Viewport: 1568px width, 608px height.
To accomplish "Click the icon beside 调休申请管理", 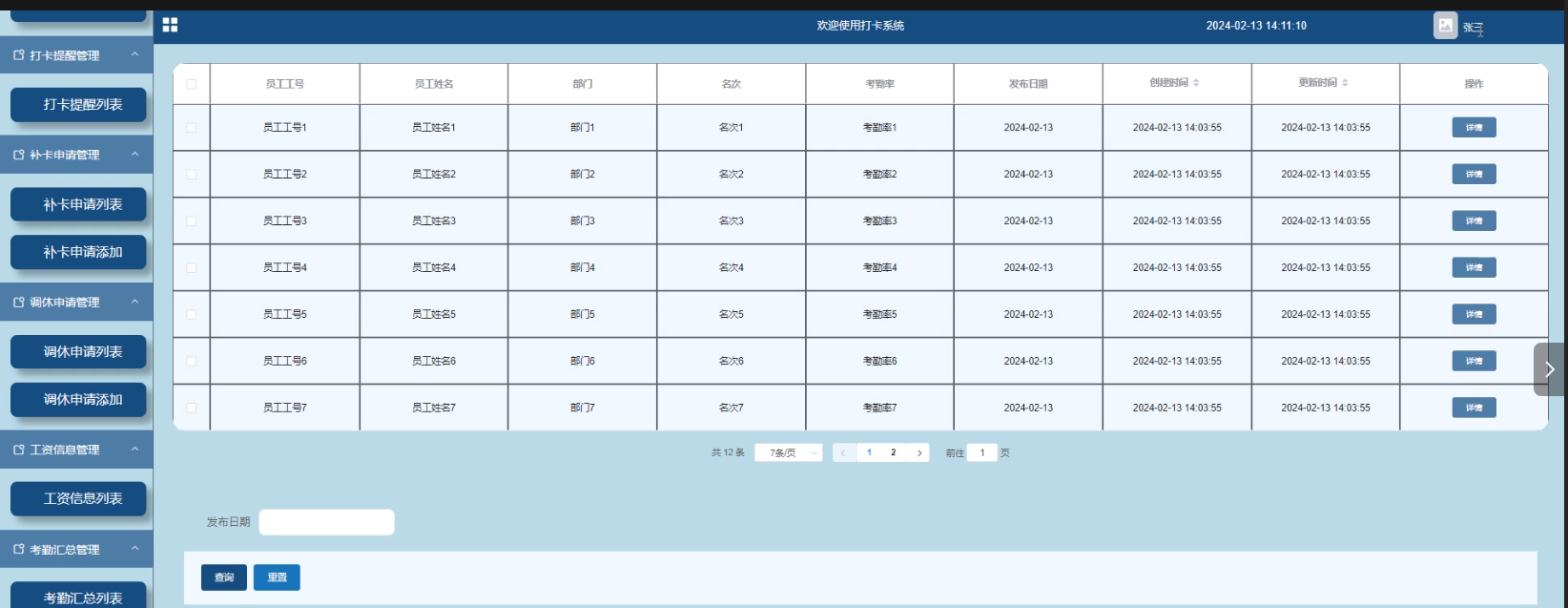I will click(x=18, y=302).
